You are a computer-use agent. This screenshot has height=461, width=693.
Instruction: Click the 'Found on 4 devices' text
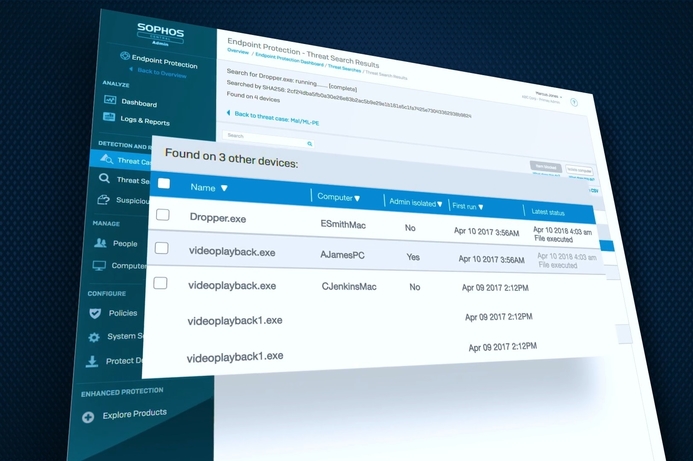[x=253, y=97]
